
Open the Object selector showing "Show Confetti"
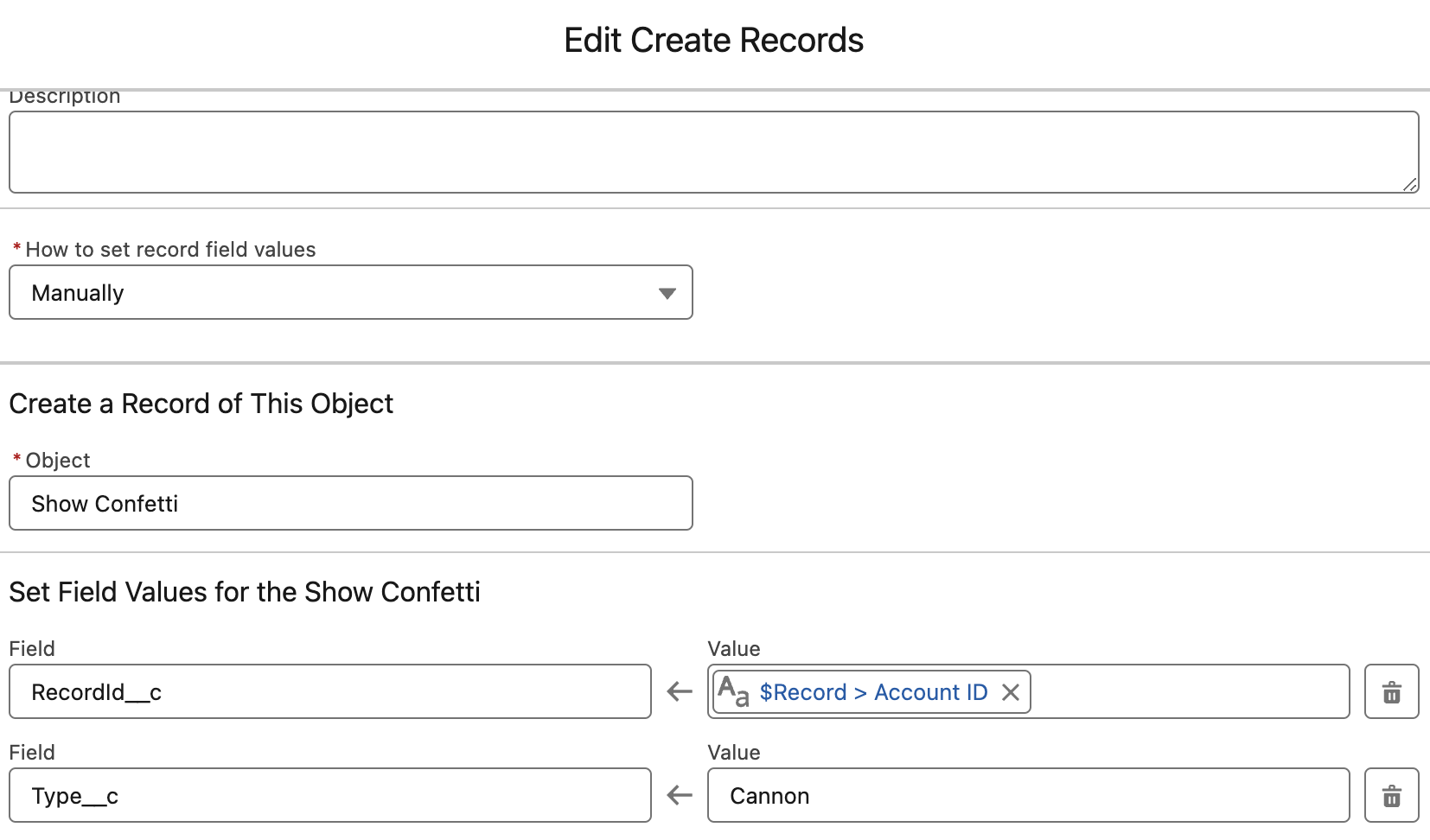350,503
